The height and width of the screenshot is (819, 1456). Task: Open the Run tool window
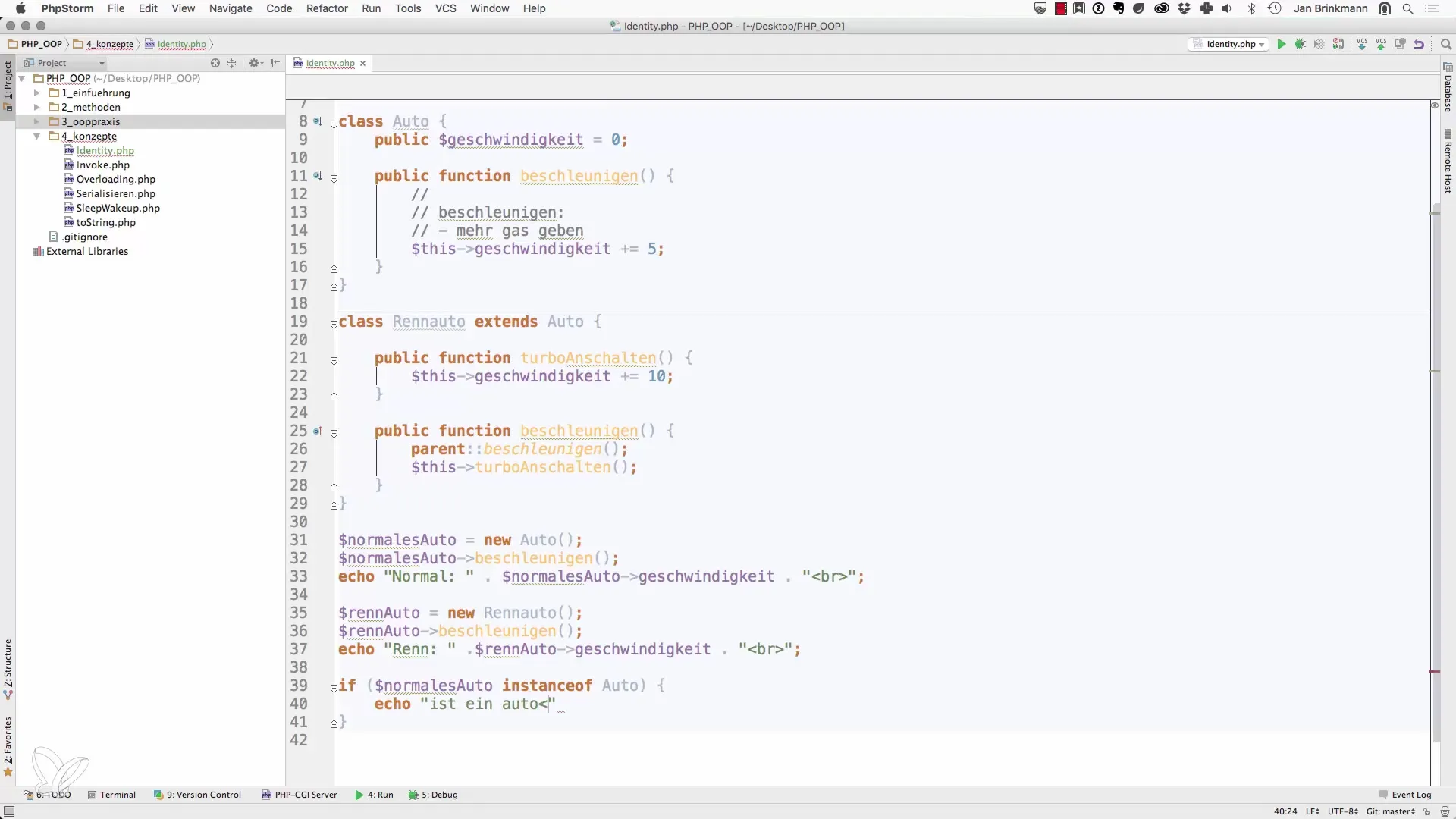click(374, 795)
